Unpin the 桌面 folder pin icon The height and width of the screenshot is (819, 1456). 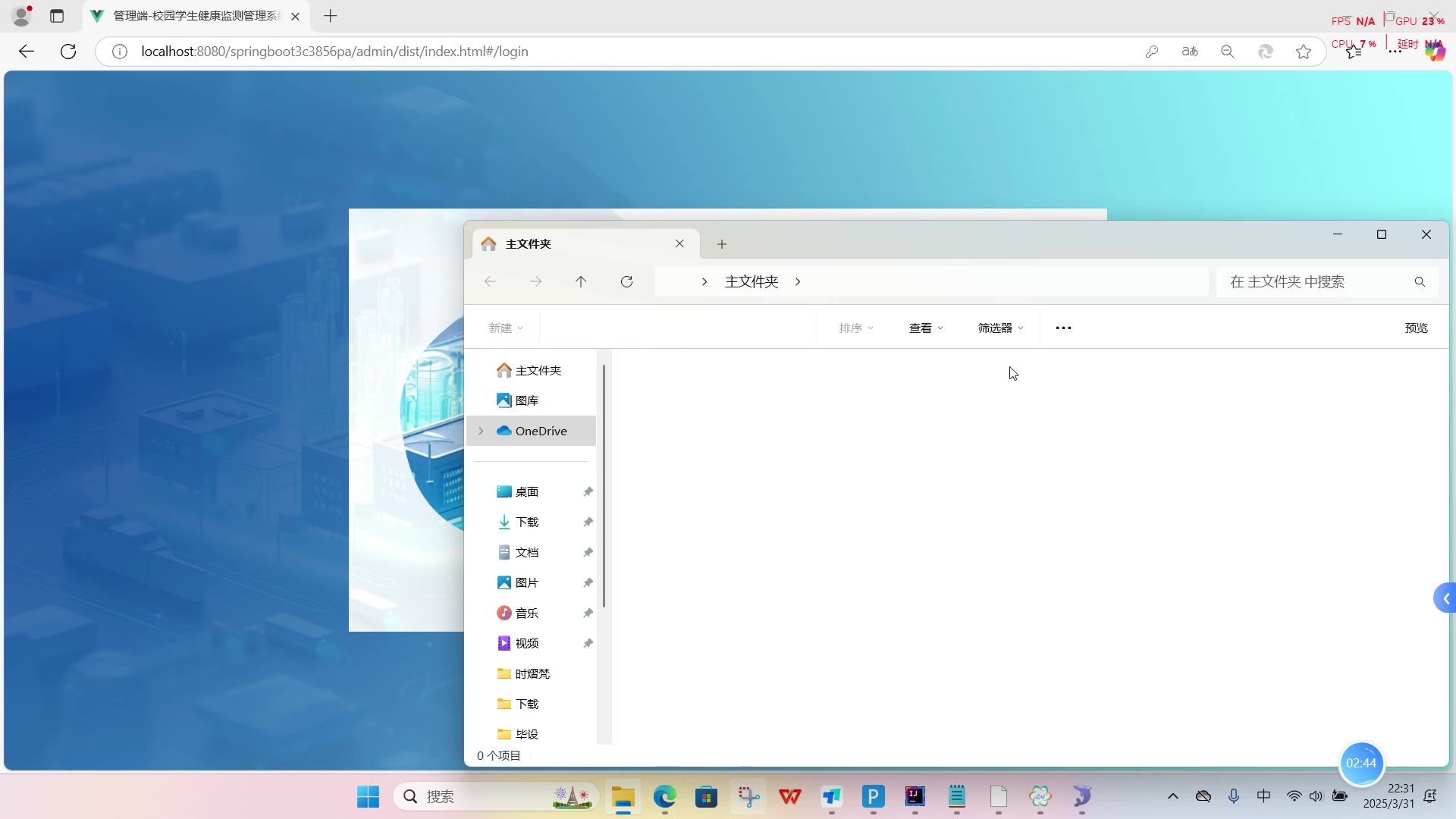pos(588,492)
